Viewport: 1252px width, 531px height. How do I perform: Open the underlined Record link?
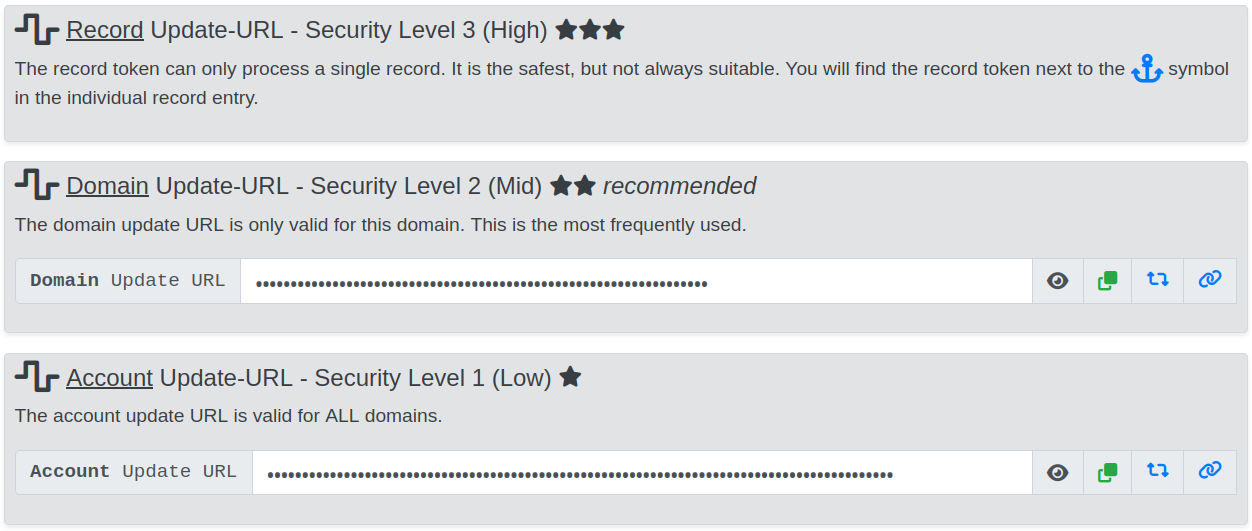point(105,30)
